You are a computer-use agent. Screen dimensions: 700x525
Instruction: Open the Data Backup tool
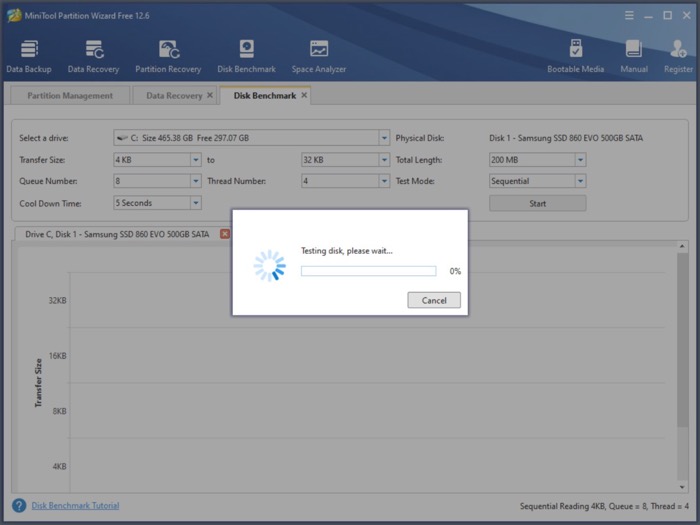[x=29, y=56]
